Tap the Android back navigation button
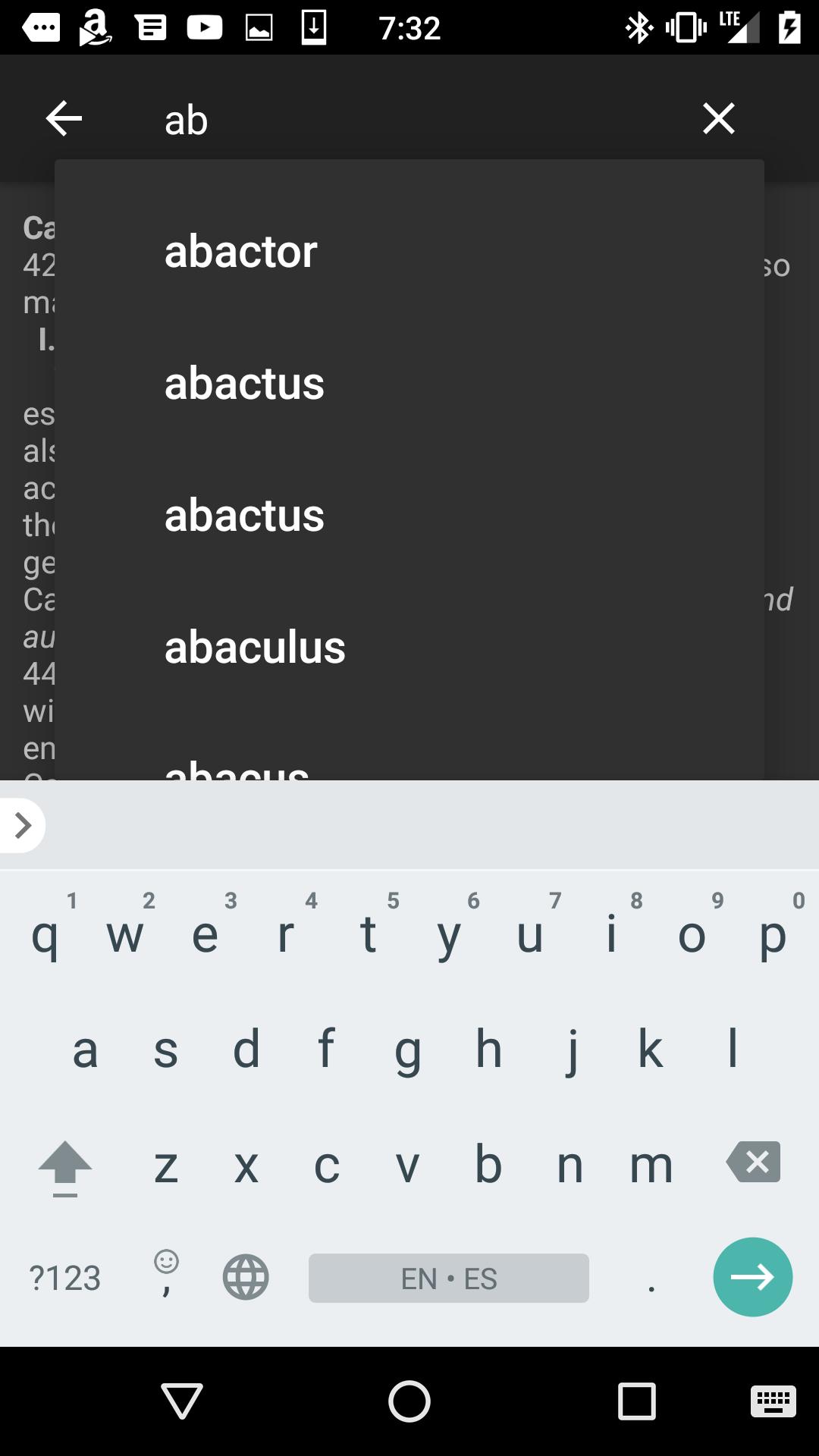The height and width of the screenshot is (1456, 819). [x=182, y=1401]
